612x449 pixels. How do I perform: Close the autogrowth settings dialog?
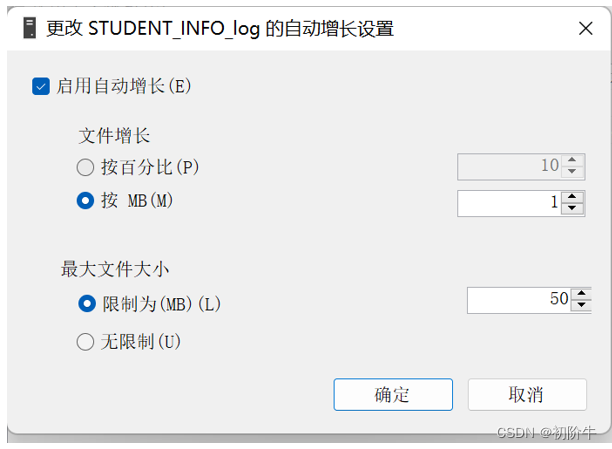point(585,29)
